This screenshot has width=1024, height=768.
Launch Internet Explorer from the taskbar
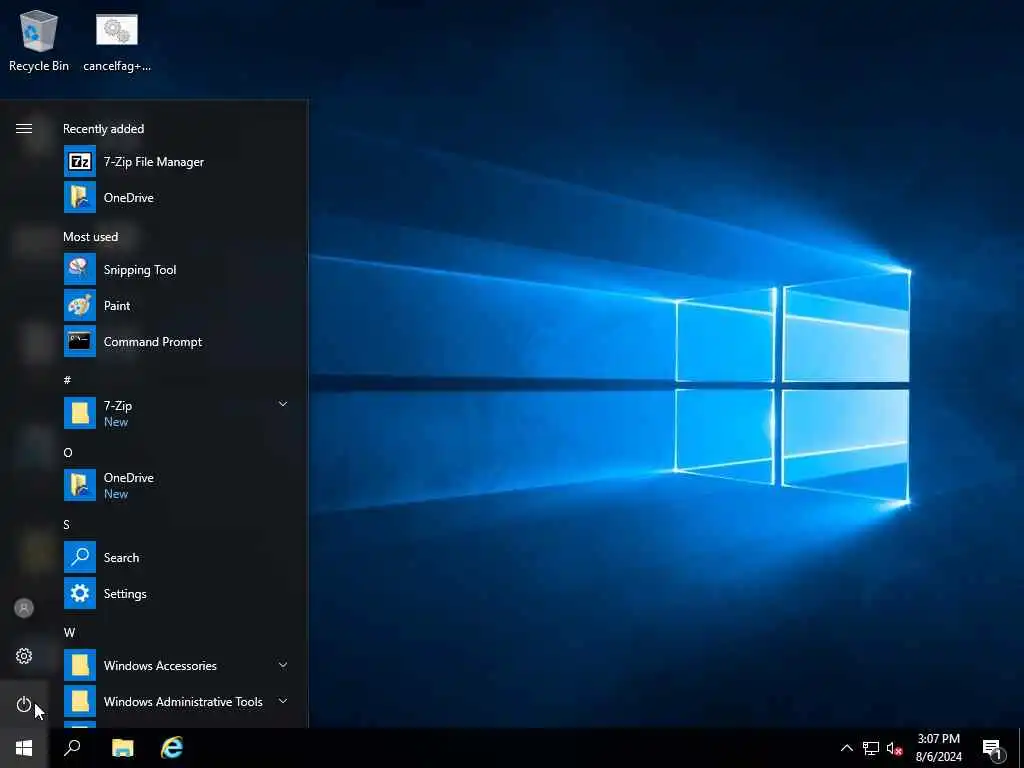(172, 748)
